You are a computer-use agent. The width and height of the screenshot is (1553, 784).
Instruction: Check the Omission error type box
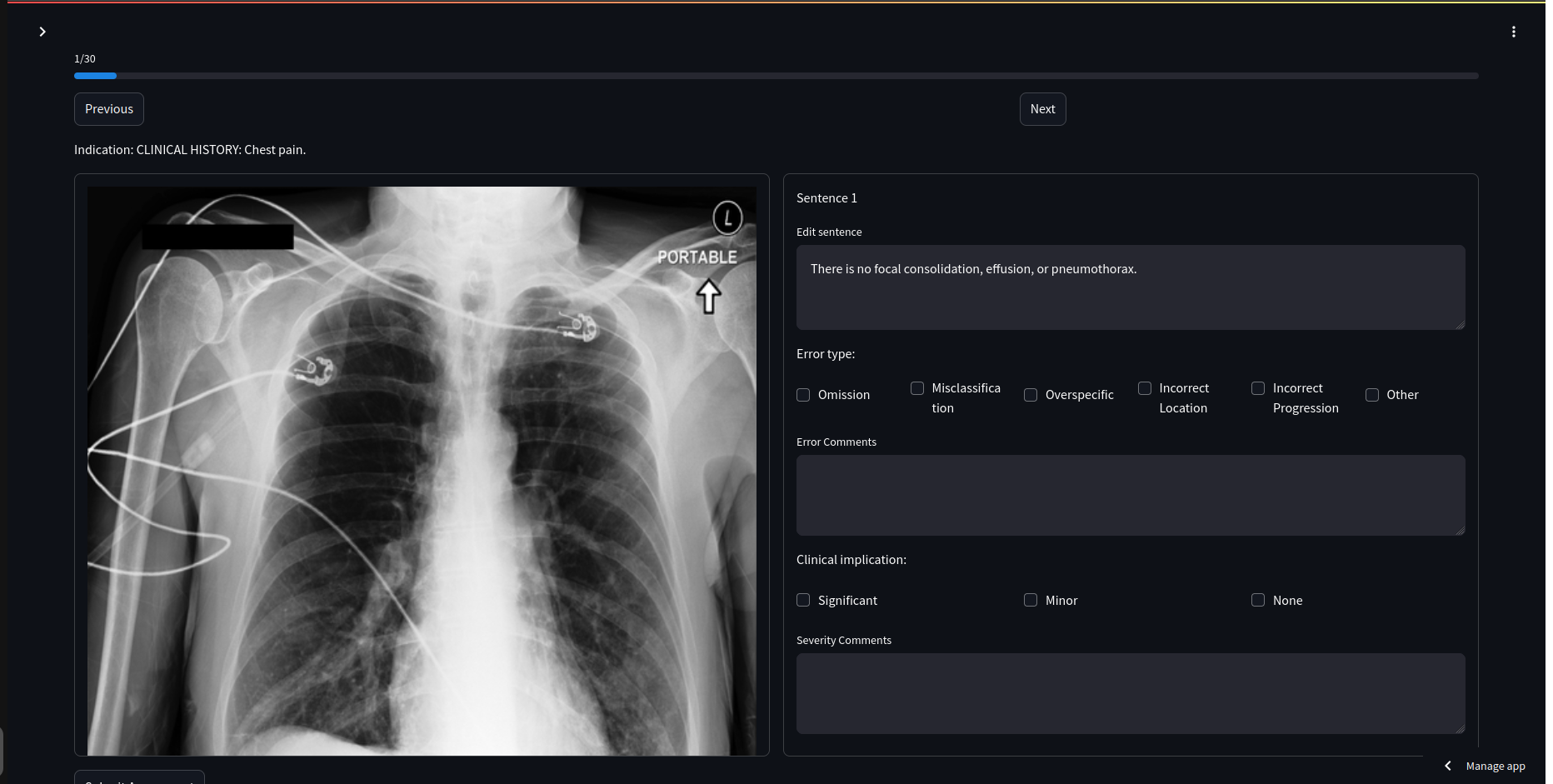(803, 395)
